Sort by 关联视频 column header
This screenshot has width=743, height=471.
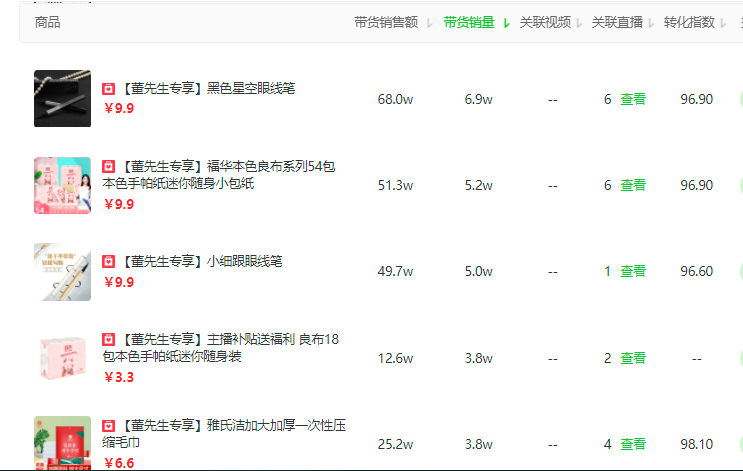tap(551, 22)
